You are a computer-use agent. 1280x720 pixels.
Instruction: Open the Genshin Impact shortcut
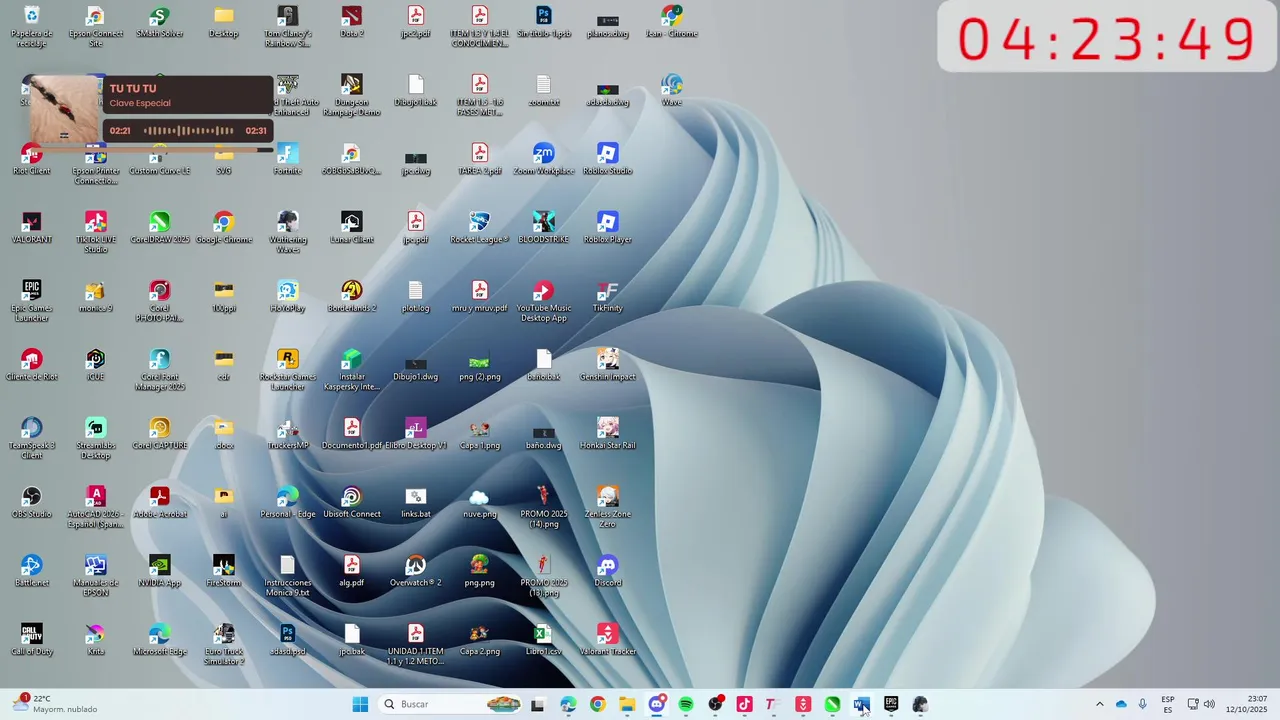coord(608,365)
